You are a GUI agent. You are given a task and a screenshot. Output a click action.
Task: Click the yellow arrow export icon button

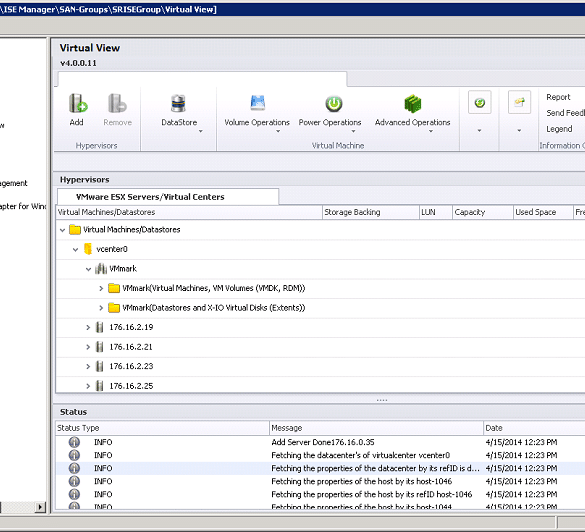tap(519, 102)
